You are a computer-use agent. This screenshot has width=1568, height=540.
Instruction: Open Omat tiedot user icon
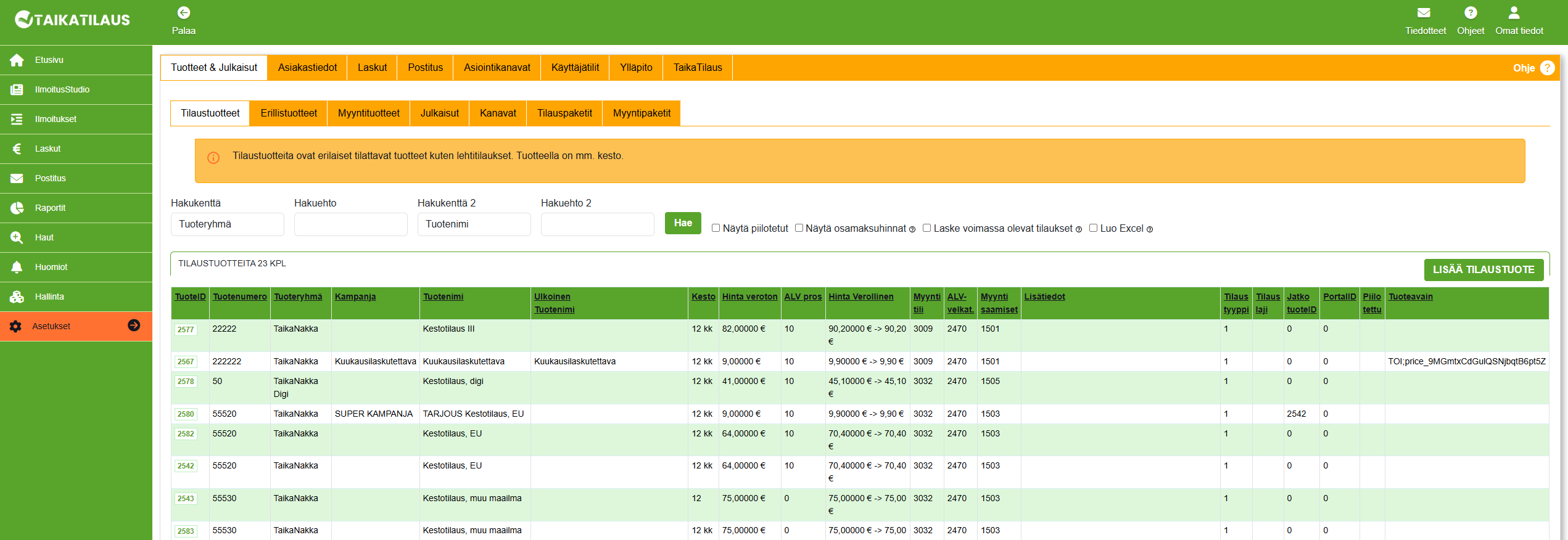[x=1513, y=13]
